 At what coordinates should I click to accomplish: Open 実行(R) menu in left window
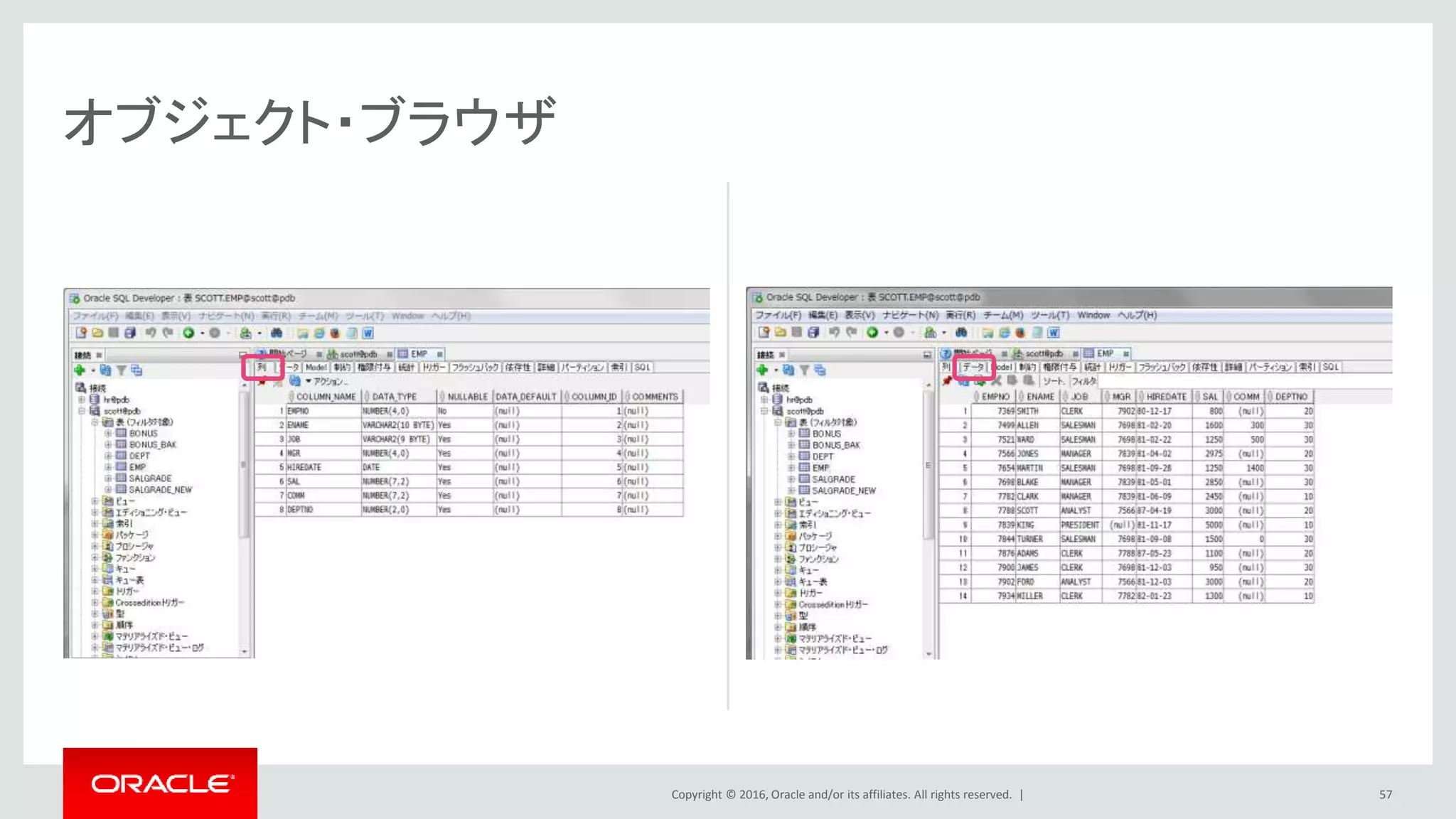pyautogui.click(x=276, y=316)
